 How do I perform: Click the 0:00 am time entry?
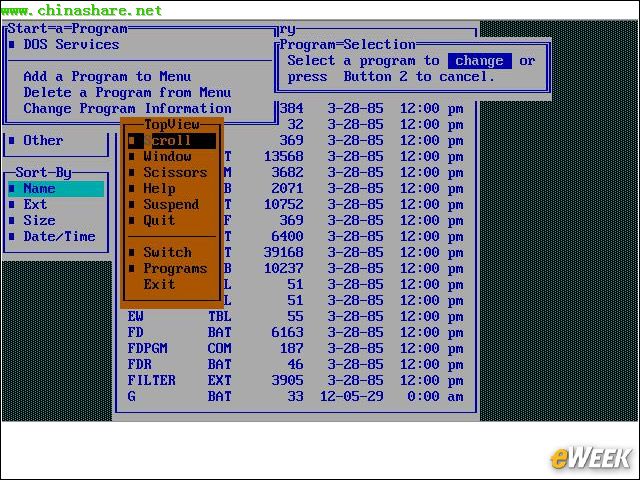tap(435, 396)
